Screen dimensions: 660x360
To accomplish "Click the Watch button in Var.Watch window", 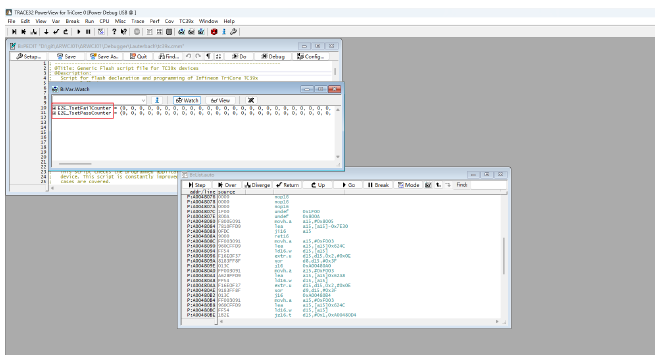I will (187, 100).
